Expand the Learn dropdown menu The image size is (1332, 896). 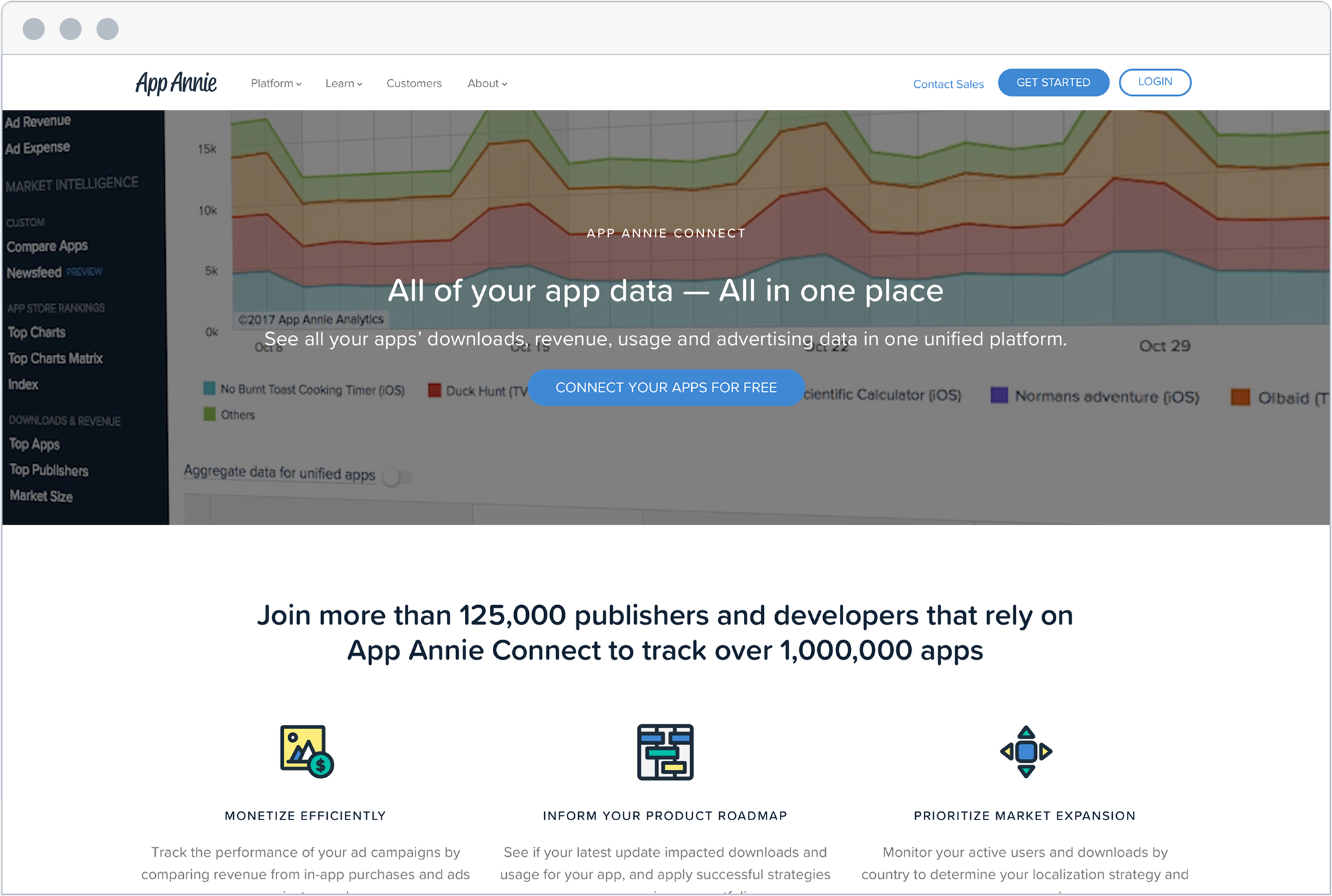(x=344, y=83)
